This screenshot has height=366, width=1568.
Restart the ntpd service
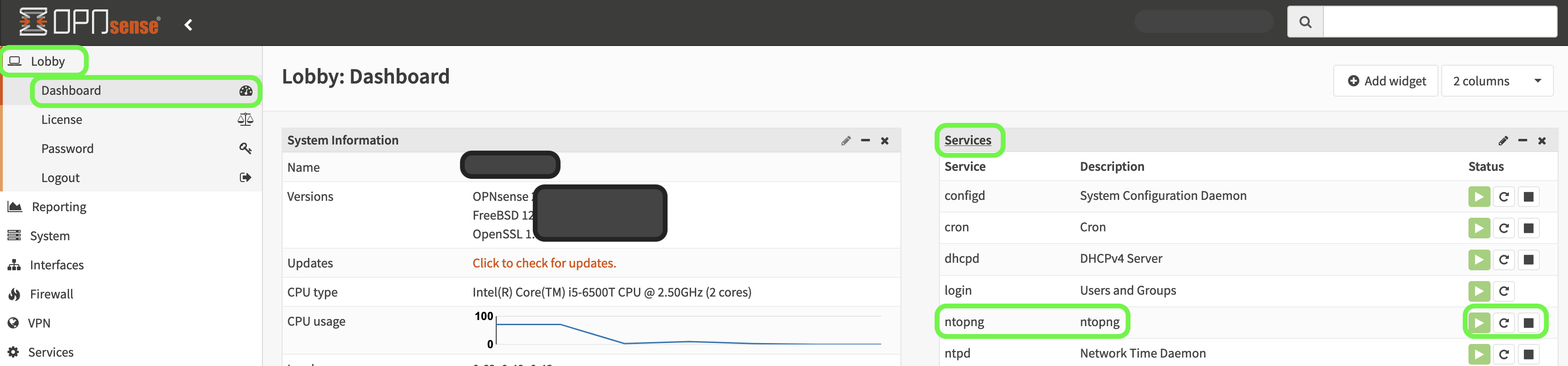coord(1504,354)
